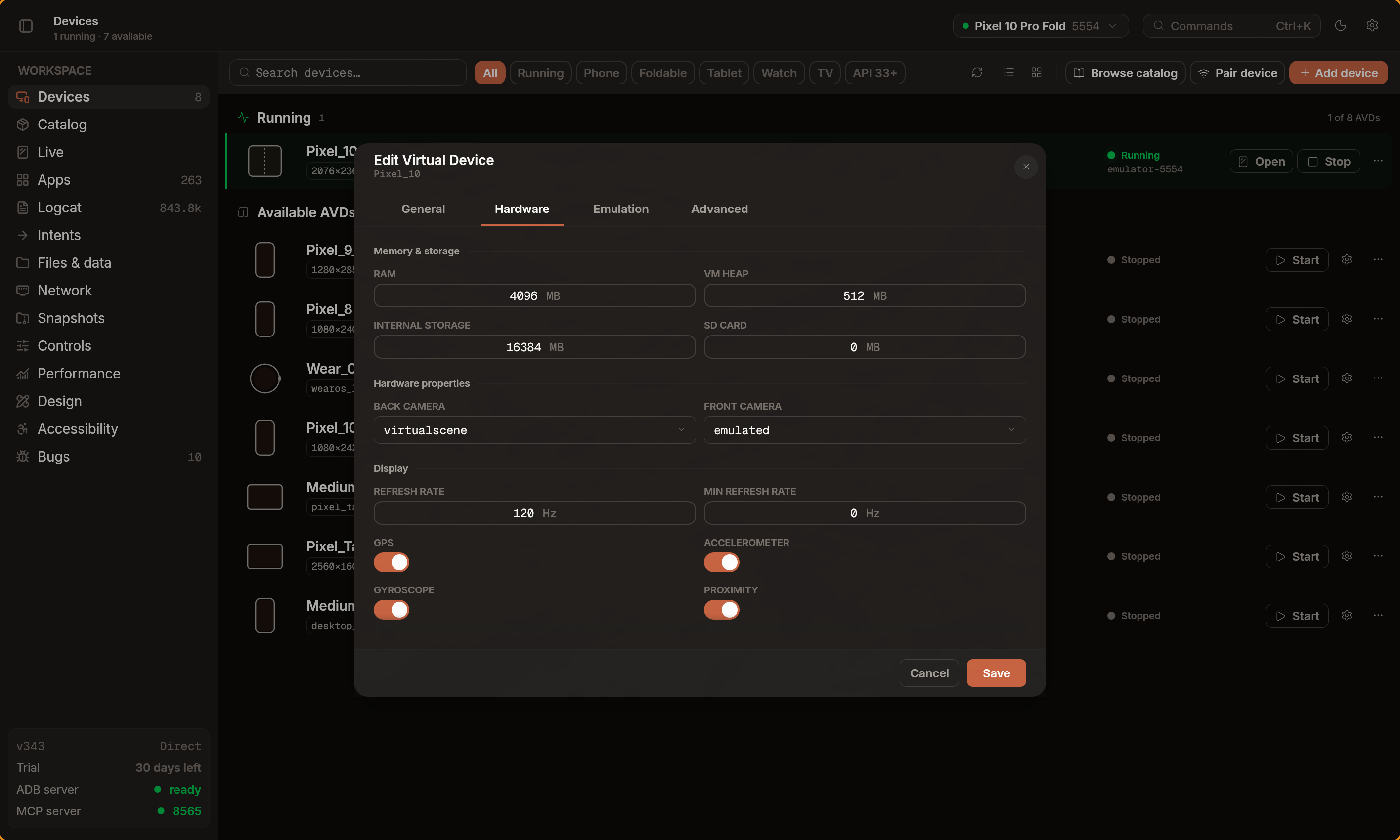1400x840 pixels.
Task: Disable the Proximity toggle
Action: click(x=721, y=610)
